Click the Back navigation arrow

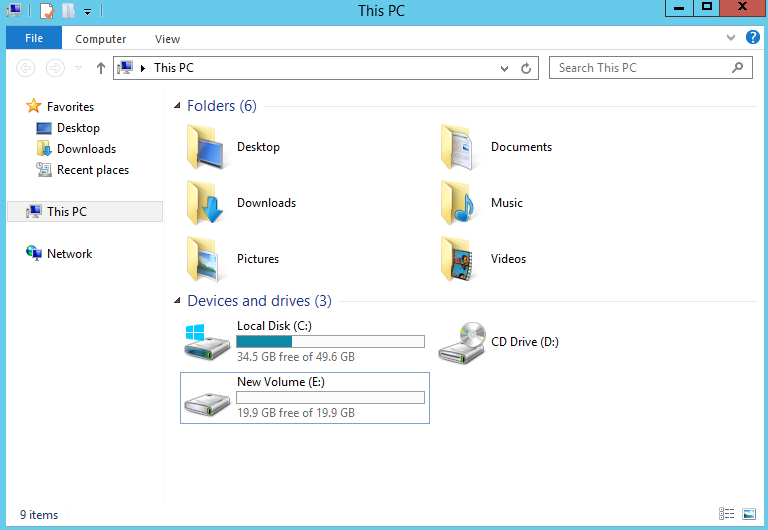pyautogui.click(x=25, y=68)
